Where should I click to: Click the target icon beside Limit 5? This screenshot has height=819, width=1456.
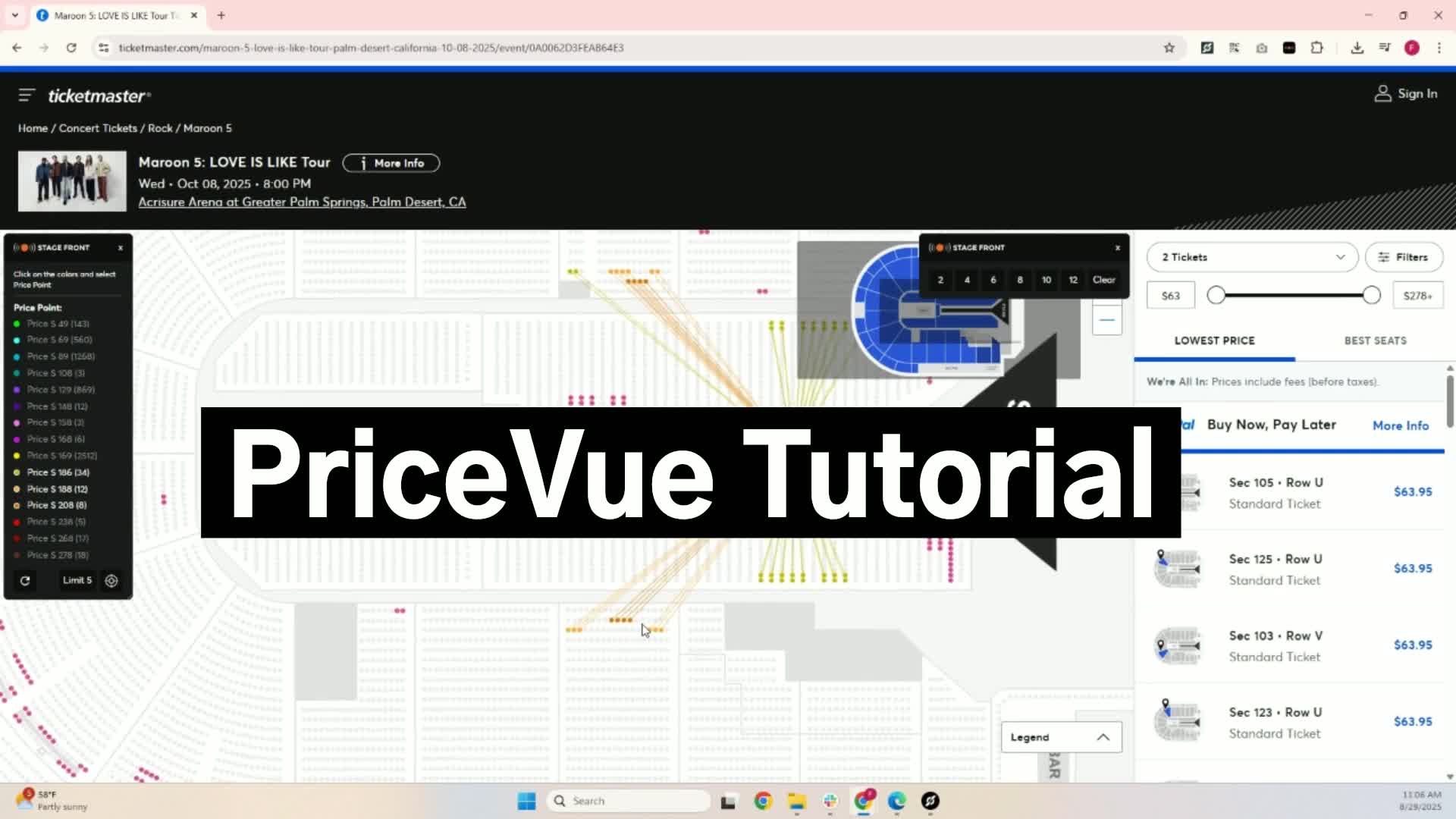[111, 581]
